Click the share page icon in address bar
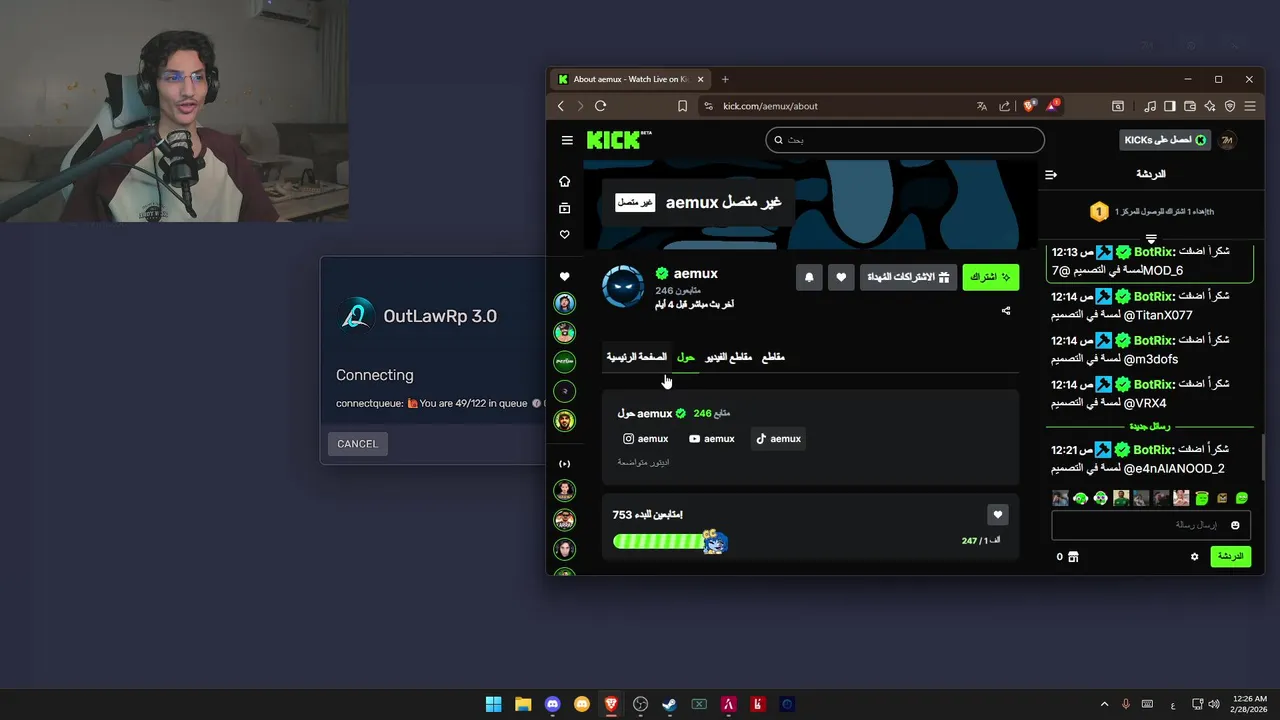 click(x=1005, y=106)
